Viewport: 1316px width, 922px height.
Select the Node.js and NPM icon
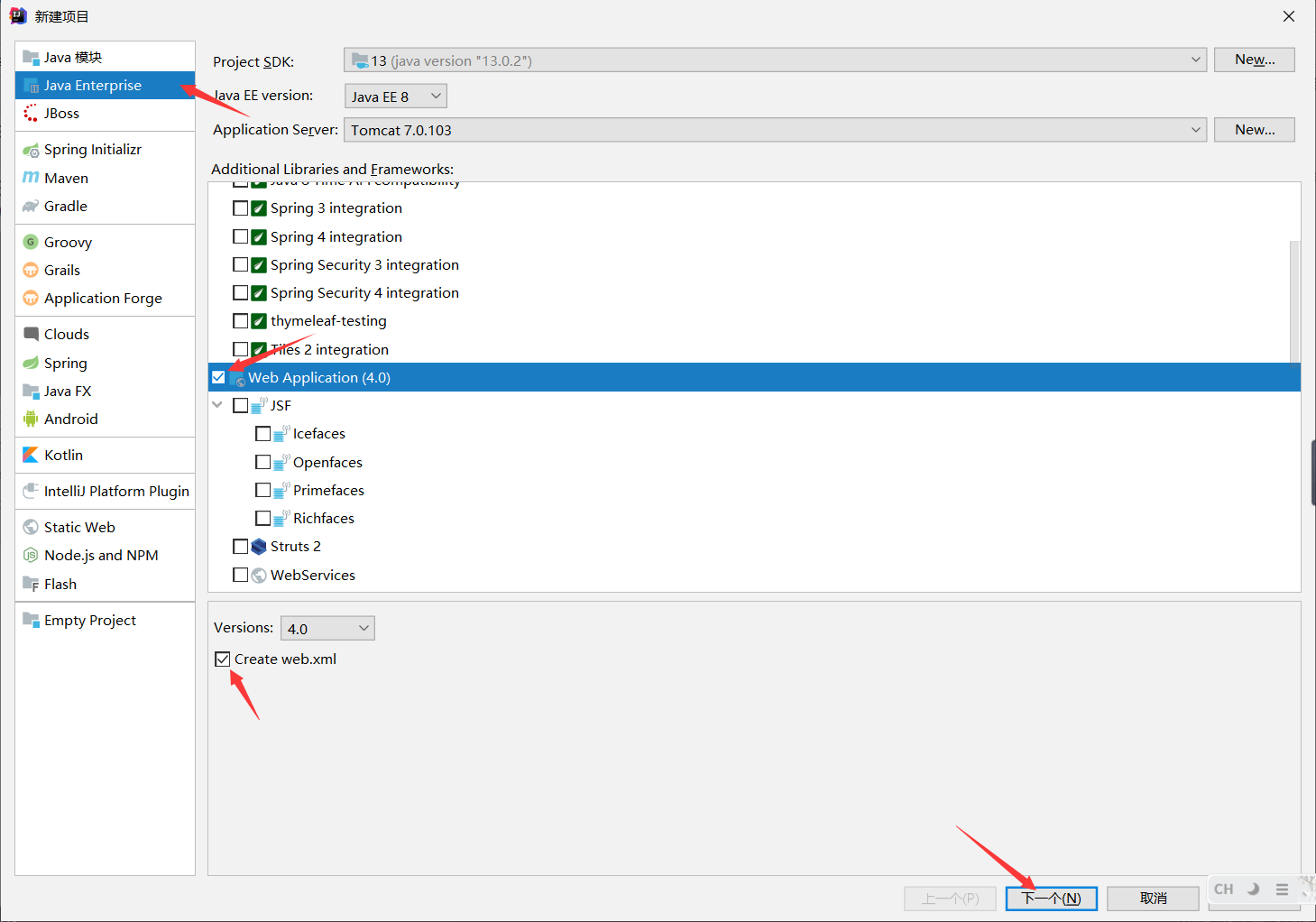pos(32,555)
